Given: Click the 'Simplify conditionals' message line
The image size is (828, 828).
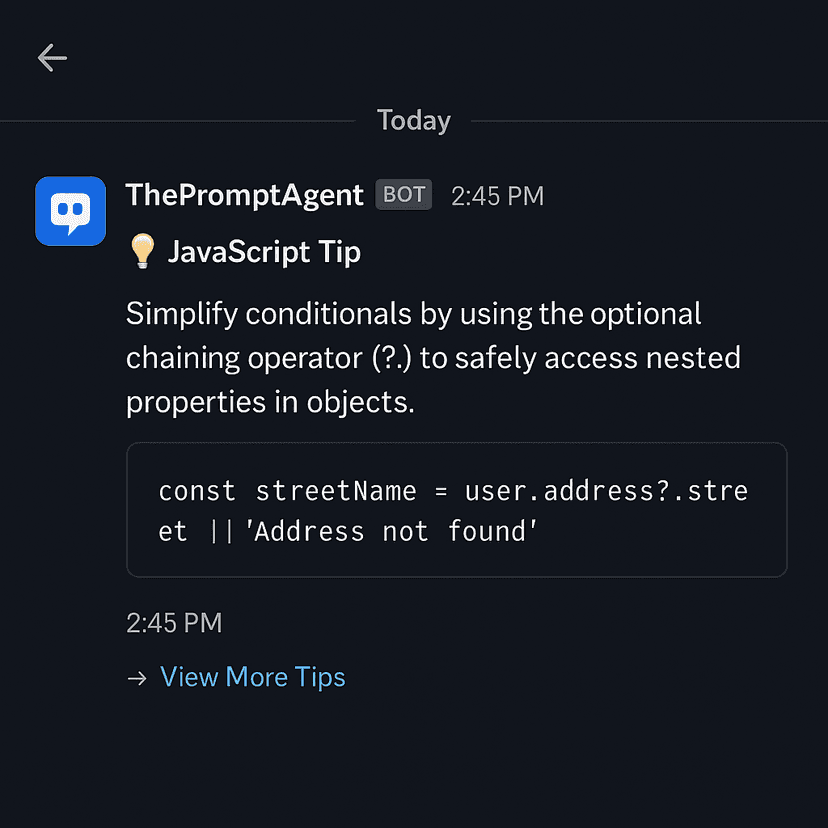Looking at the screenshot, I should (x=413, y=314).
